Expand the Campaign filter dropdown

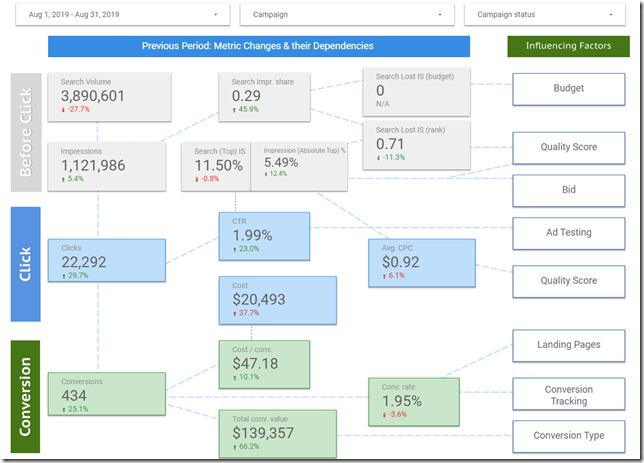[345, 15]
